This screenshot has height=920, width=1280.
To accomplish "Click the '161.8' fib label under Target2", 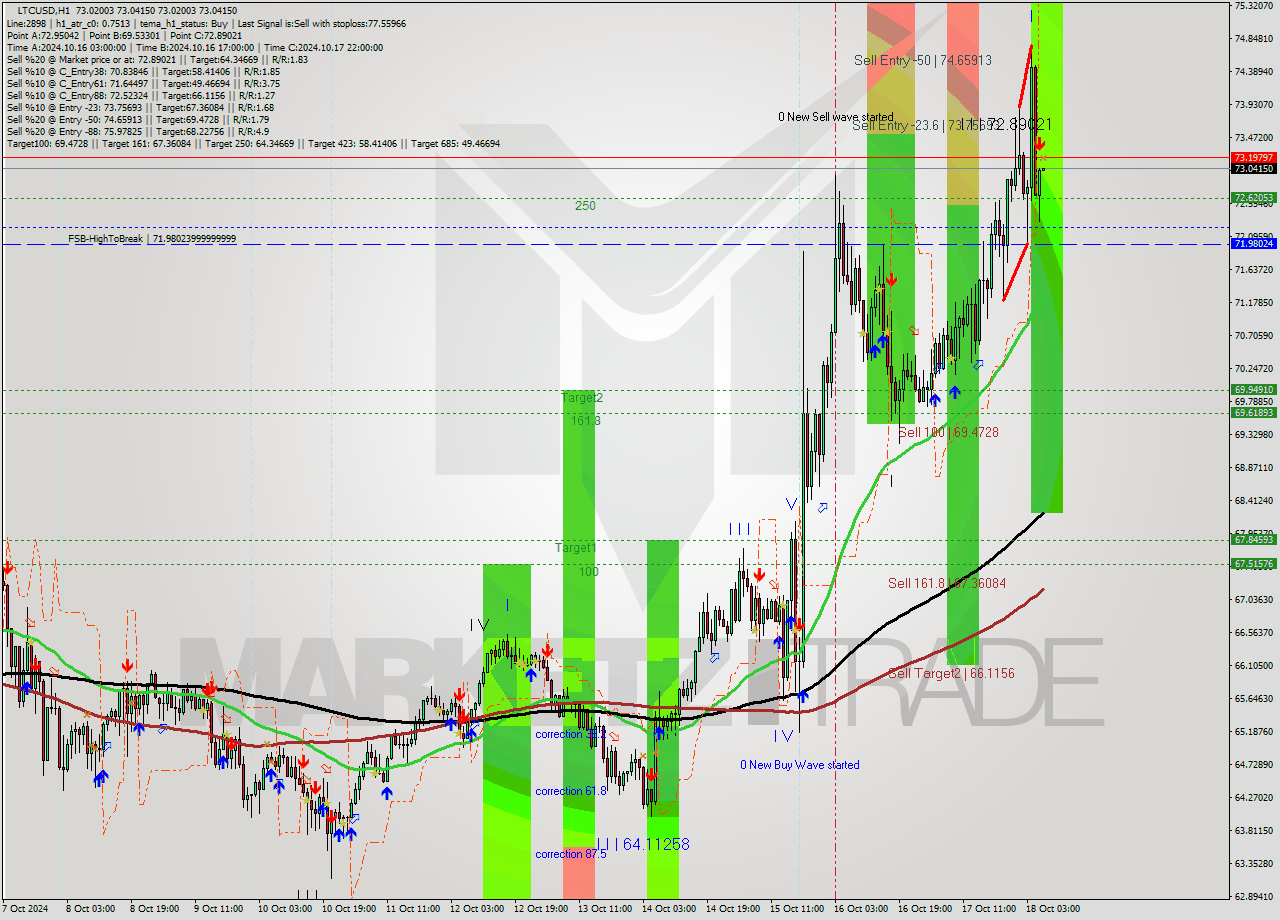I will pos(585,421).
